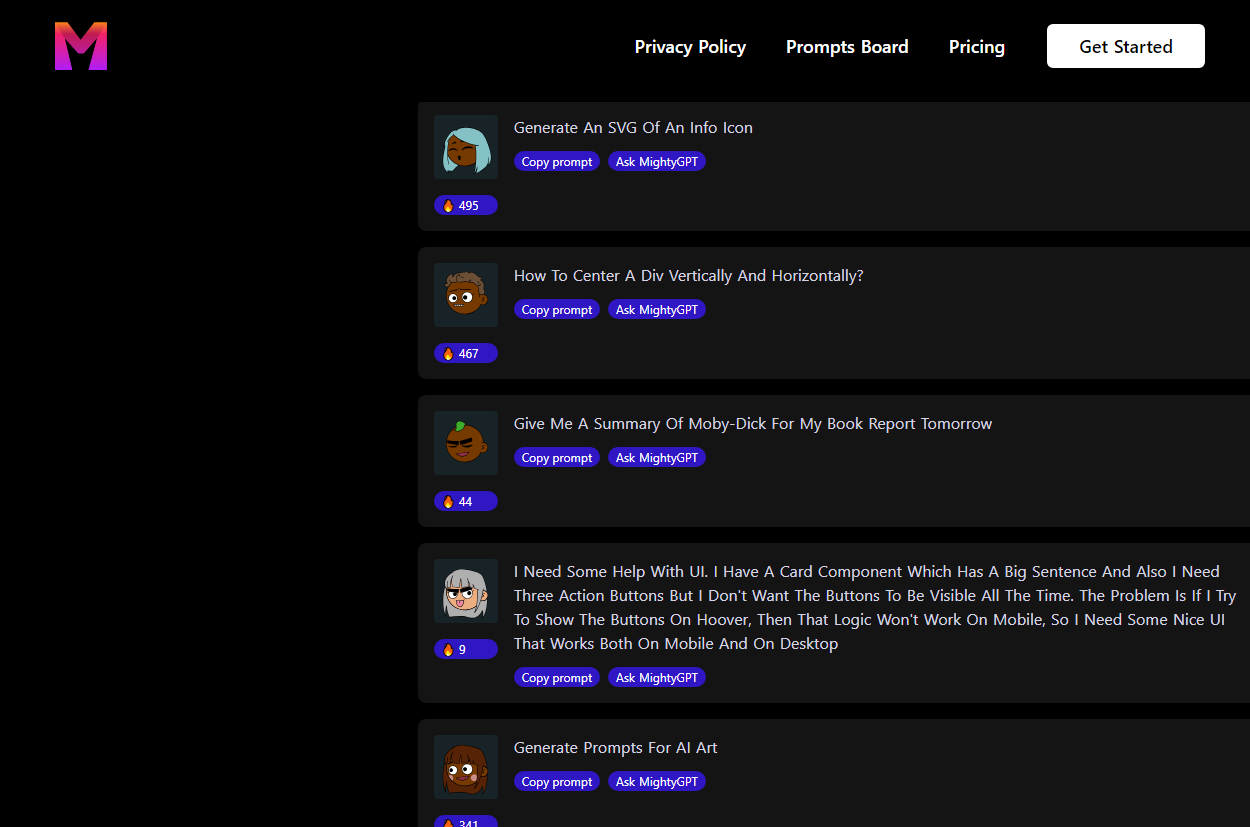Viewport: 1250px width, 827px height.
Task: Open the Privacy Policy page
Action: (690, 47)
